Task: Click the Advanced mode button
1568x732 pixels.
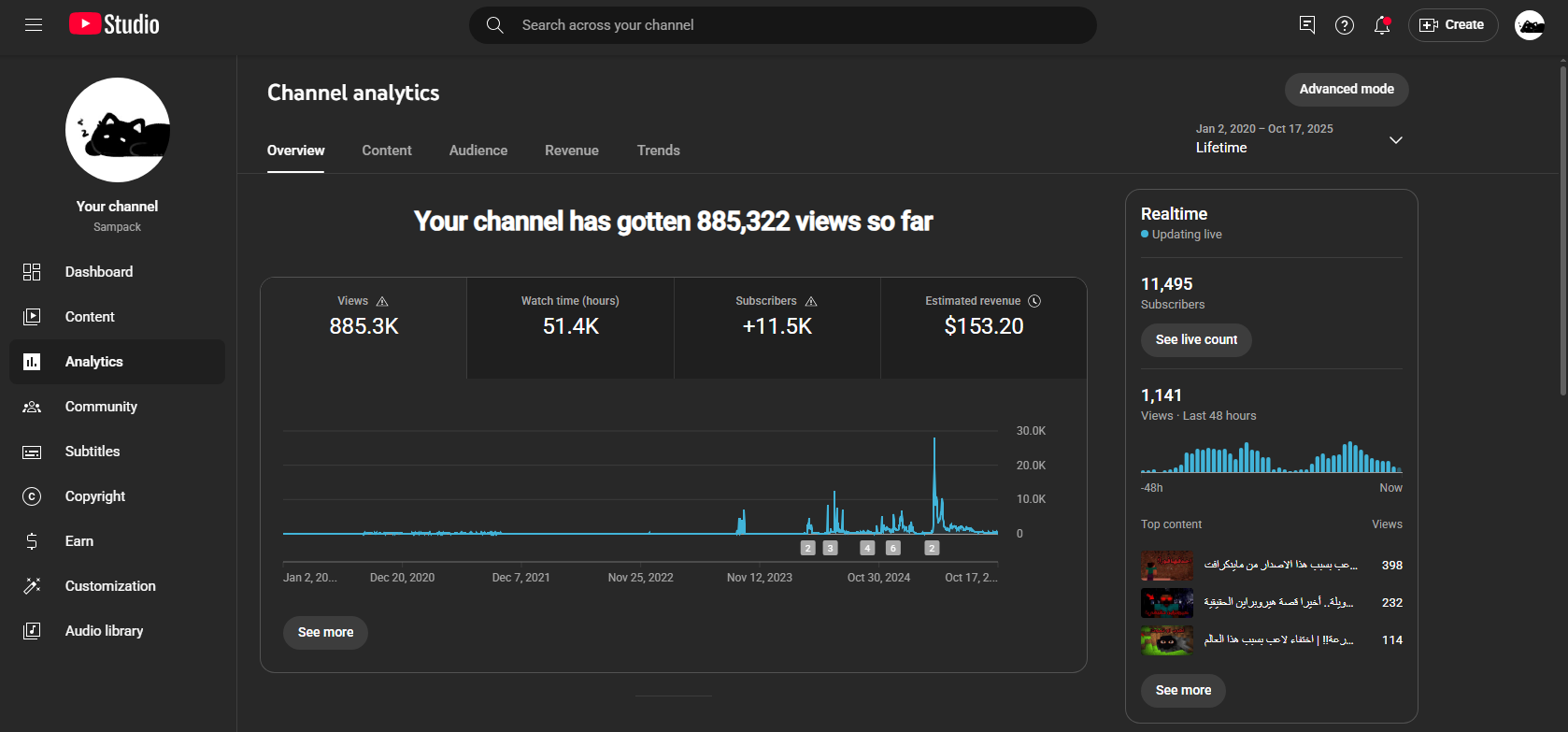Action: tap(1347, 90)
